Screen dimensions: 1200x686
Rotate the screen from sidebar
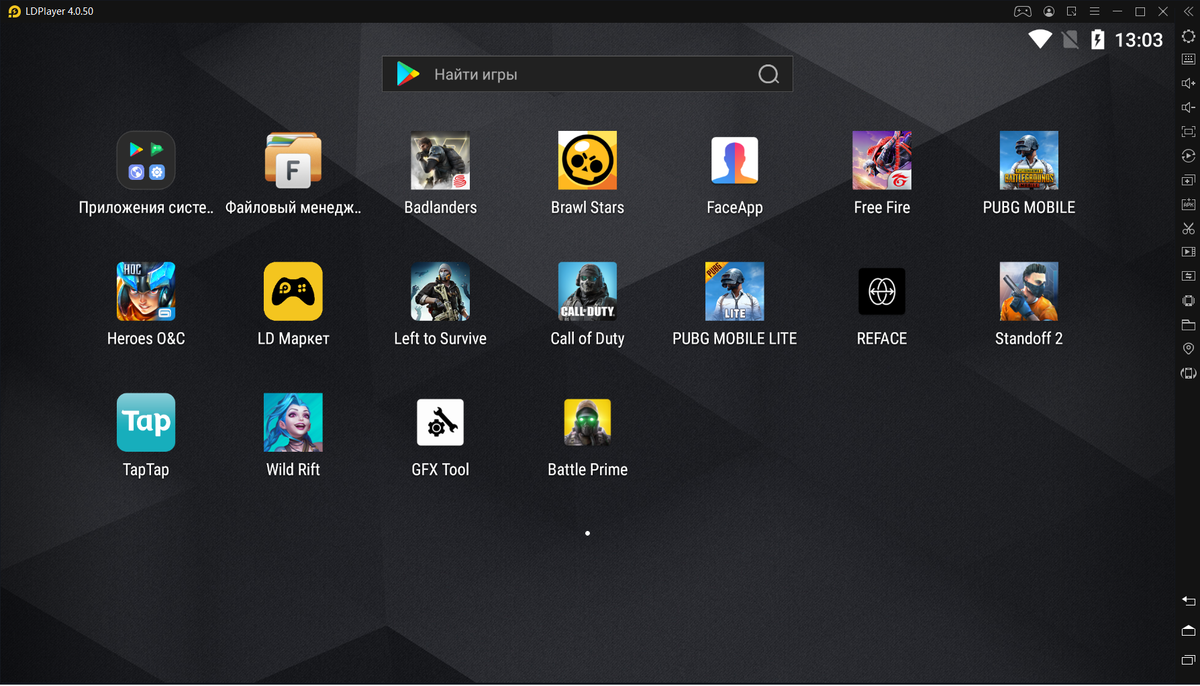click(x=1188, y=373)
